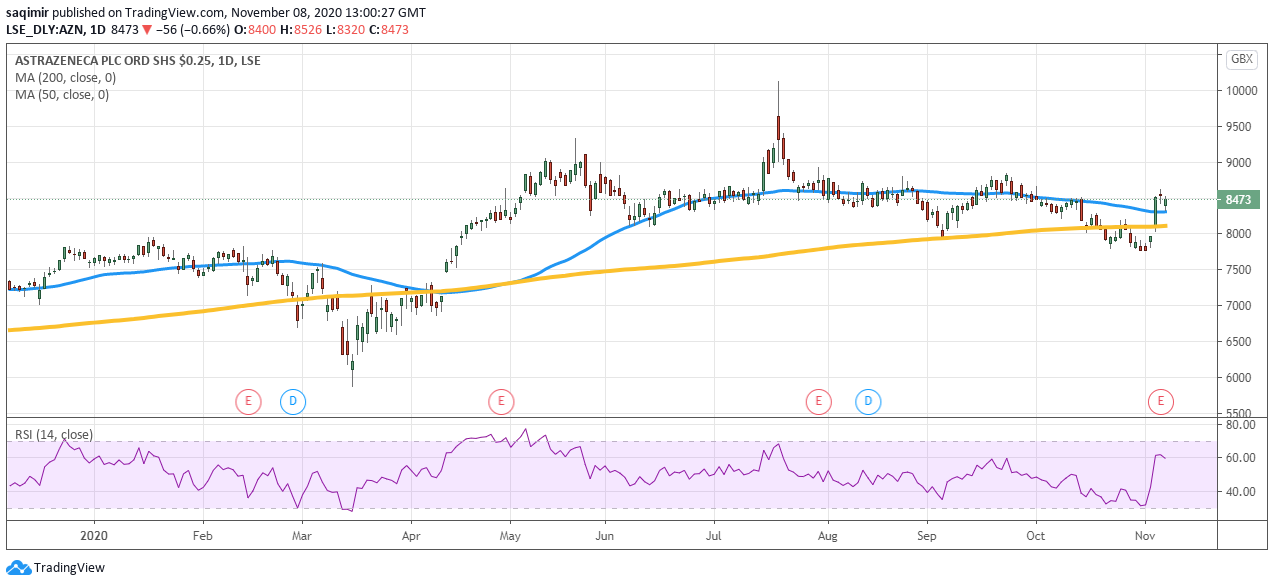The height and width of the screenshot is (586, 1274).
Task: Click the GBX currency label
Action: pyautogui.click(x=1241, y=60)
